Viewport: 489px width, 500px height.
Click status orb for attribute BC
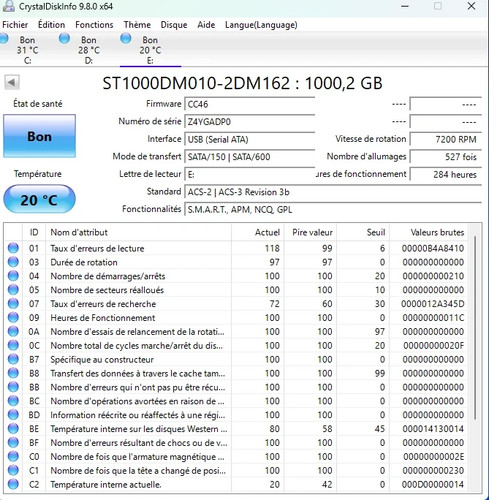tap(13, 401)
